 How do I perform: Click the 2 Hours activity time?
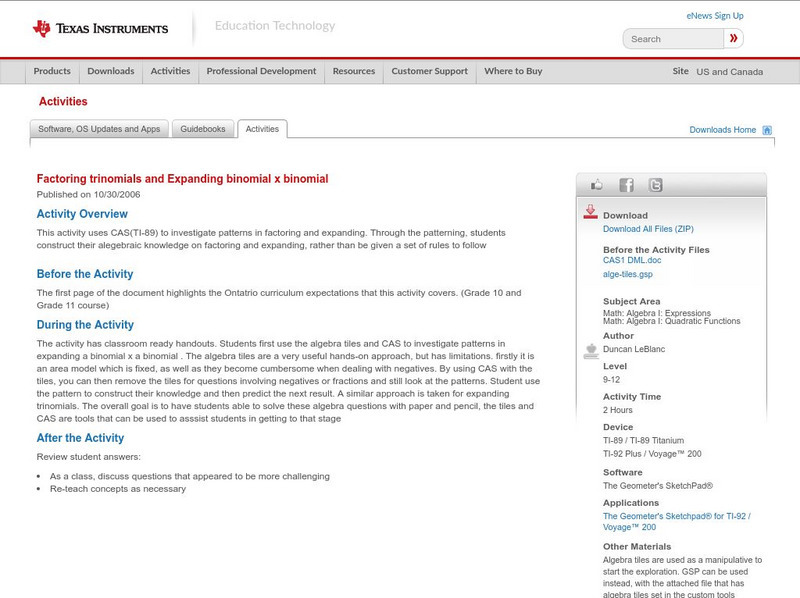(x=618, y=410)
